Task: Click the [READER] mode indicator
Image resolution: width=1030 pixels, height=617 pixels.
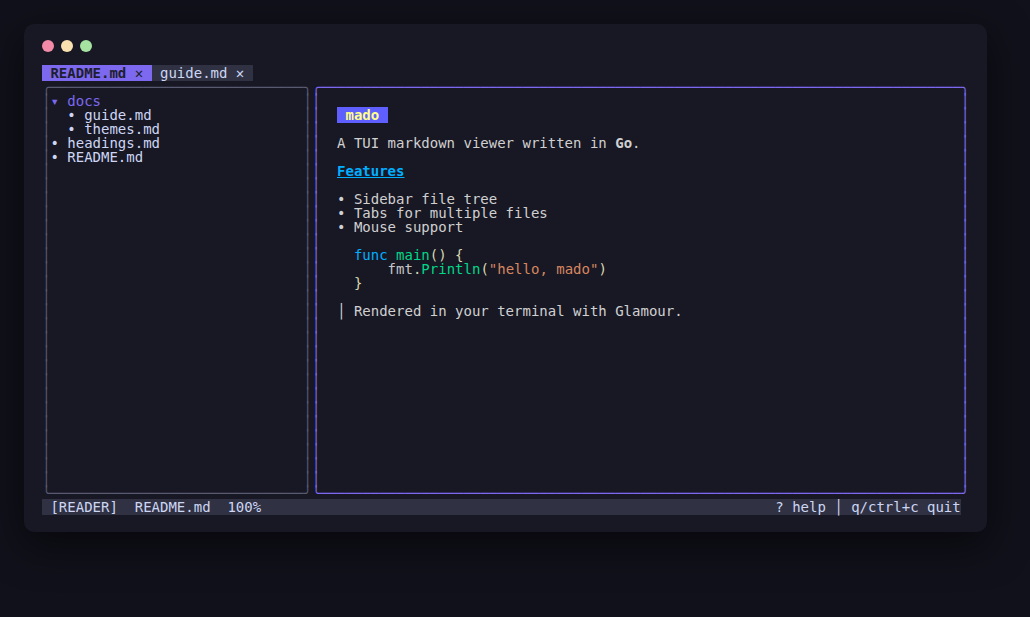Action: click(84, 507)
